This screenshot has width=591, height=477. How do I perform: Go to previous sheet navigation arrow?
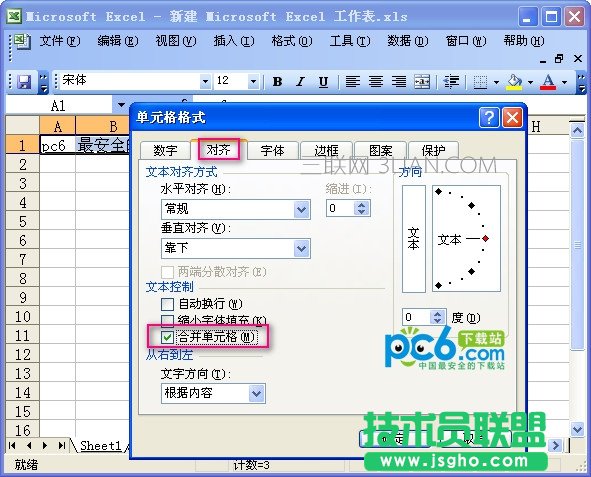[x=29, y=446]
